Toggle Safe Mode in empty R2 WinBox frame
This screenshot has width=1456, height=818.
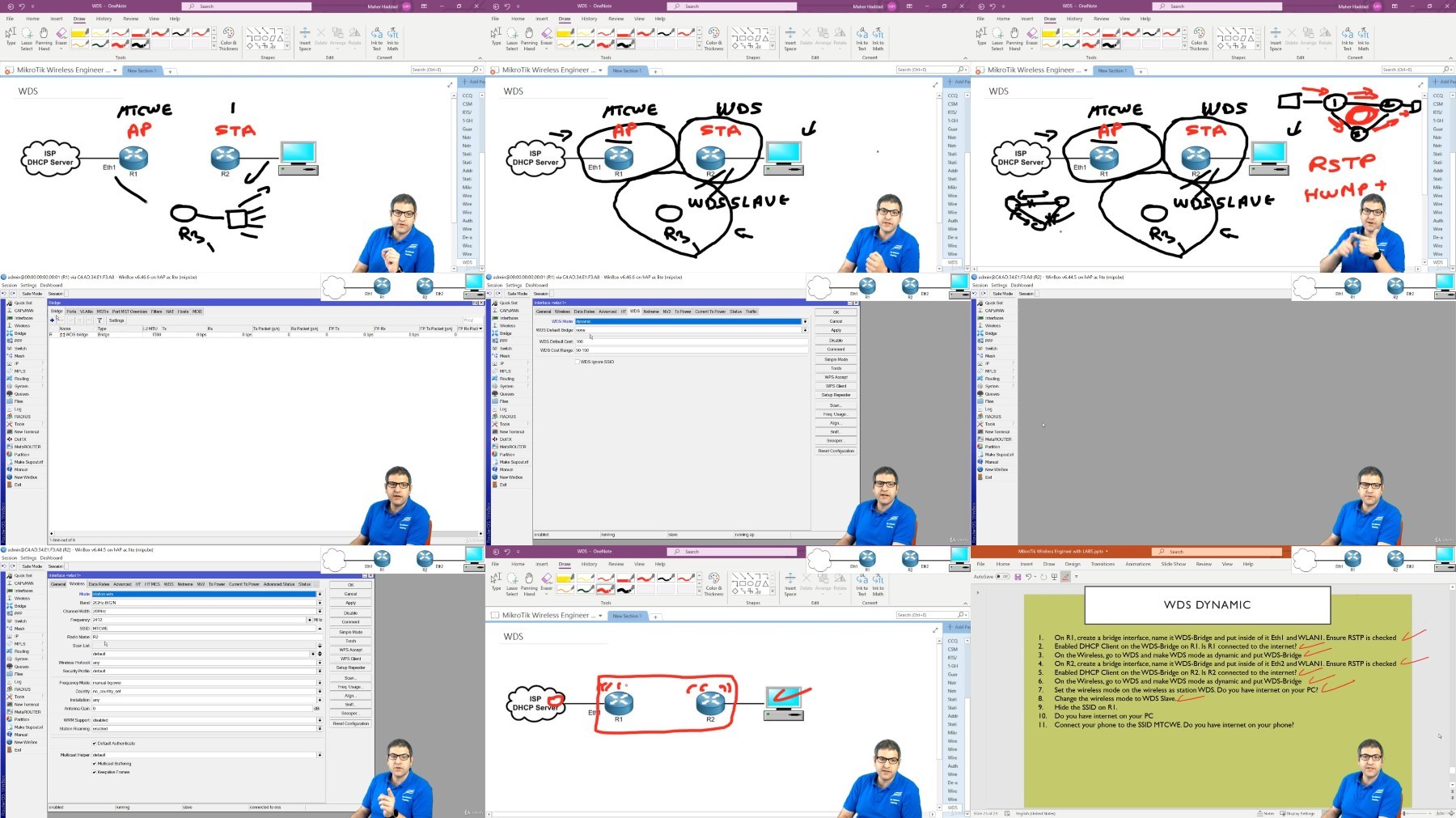tap(1003, 294)
